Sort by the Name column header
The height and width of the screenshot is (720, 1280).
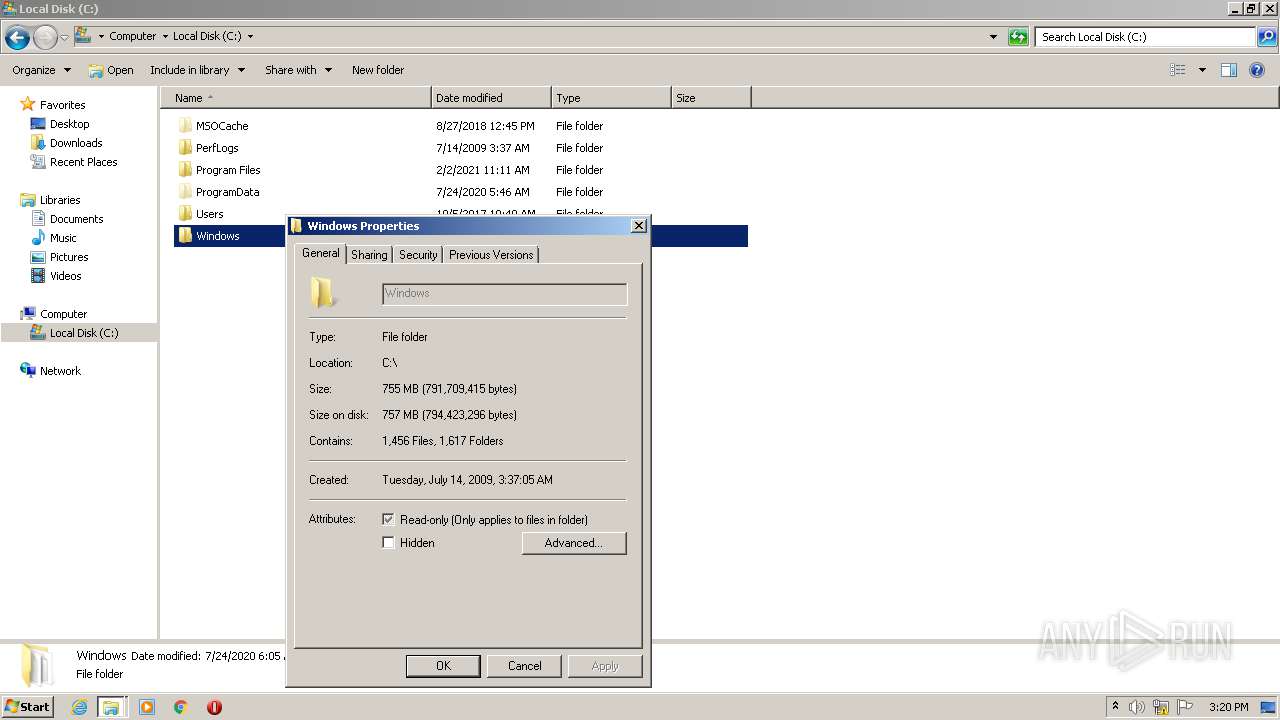pyautogui.click(x=296, y=98)
